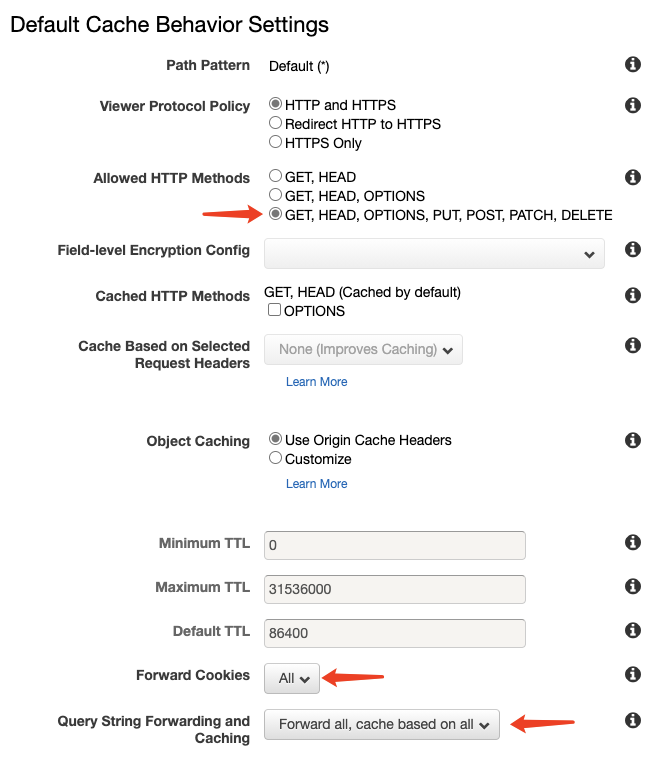
Task: Open Viewer Protocol Policy info icon
Action: tap(632, 105)
